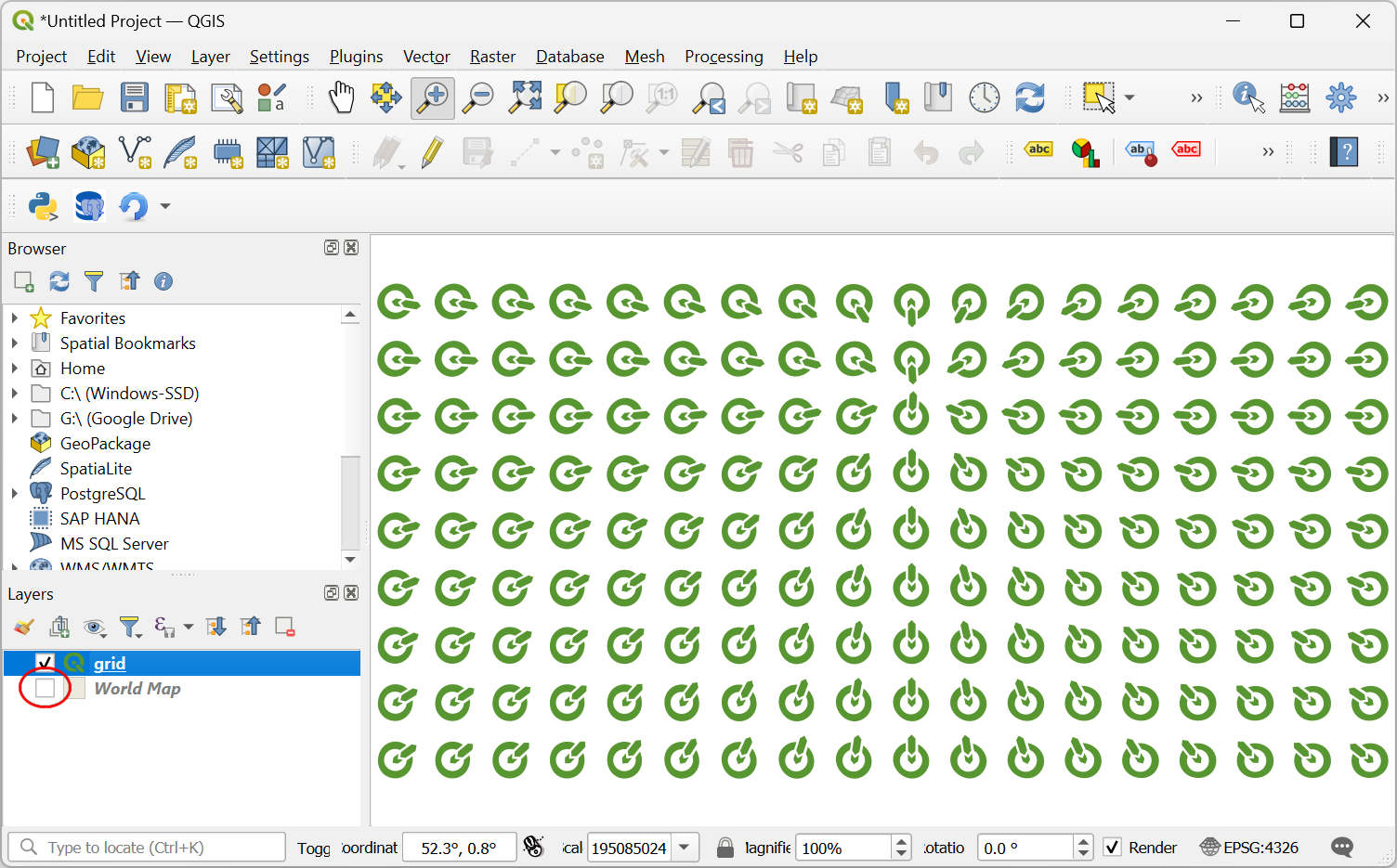
Task: Click the Zoom Out magnifier icon
Action: (479, 97)
